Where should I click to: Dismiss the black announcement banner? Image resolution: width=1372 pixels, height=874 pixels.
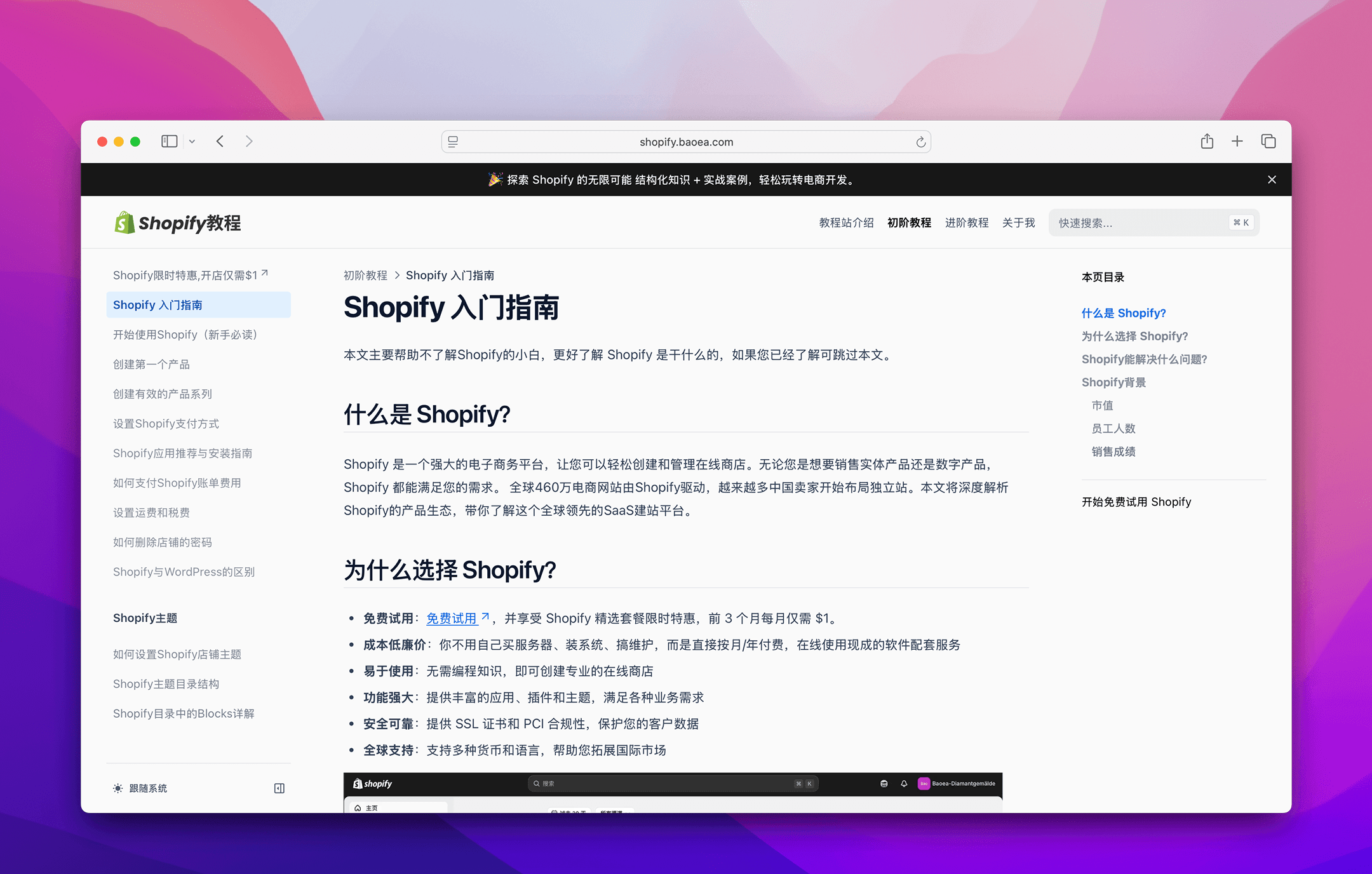[1272, 180]
